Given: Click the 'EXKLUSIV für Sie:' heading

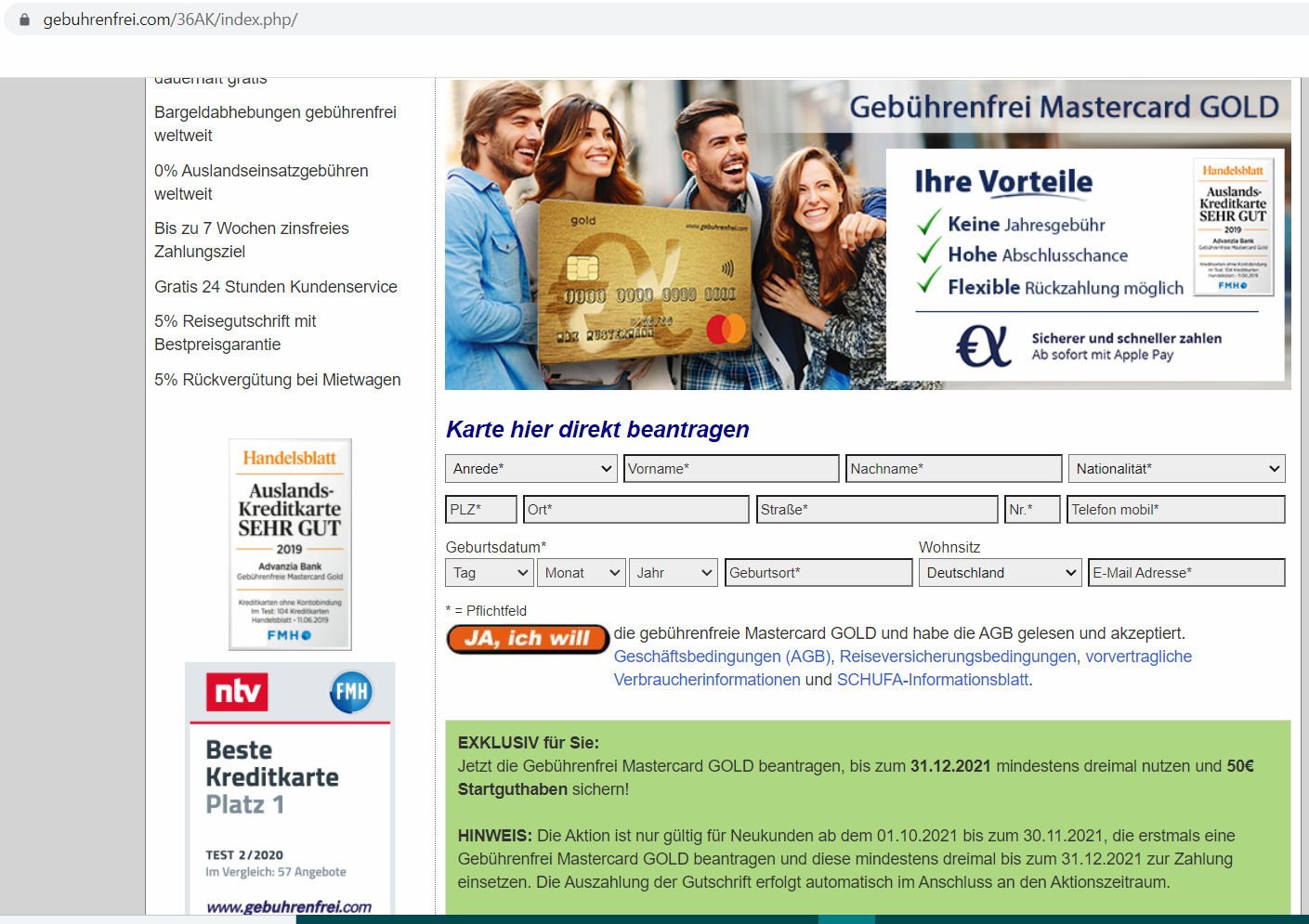Looking at the screenshot, I should (529, 743).
